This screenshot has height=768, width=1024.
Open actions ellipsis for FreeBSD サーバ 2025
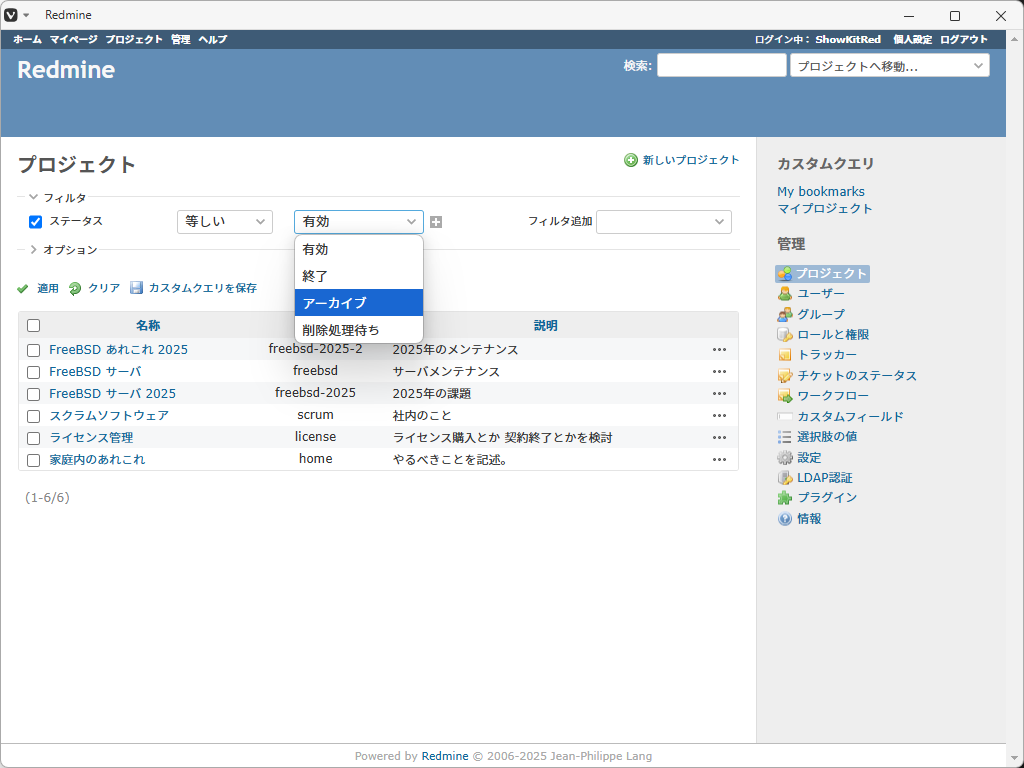click(720, 393)
